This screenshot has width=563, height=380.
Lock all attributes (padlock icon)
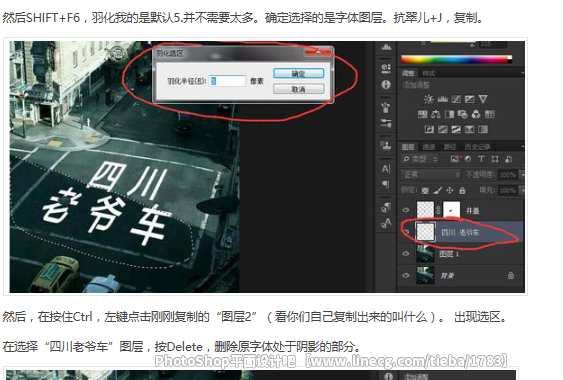[x=462, y=190]
